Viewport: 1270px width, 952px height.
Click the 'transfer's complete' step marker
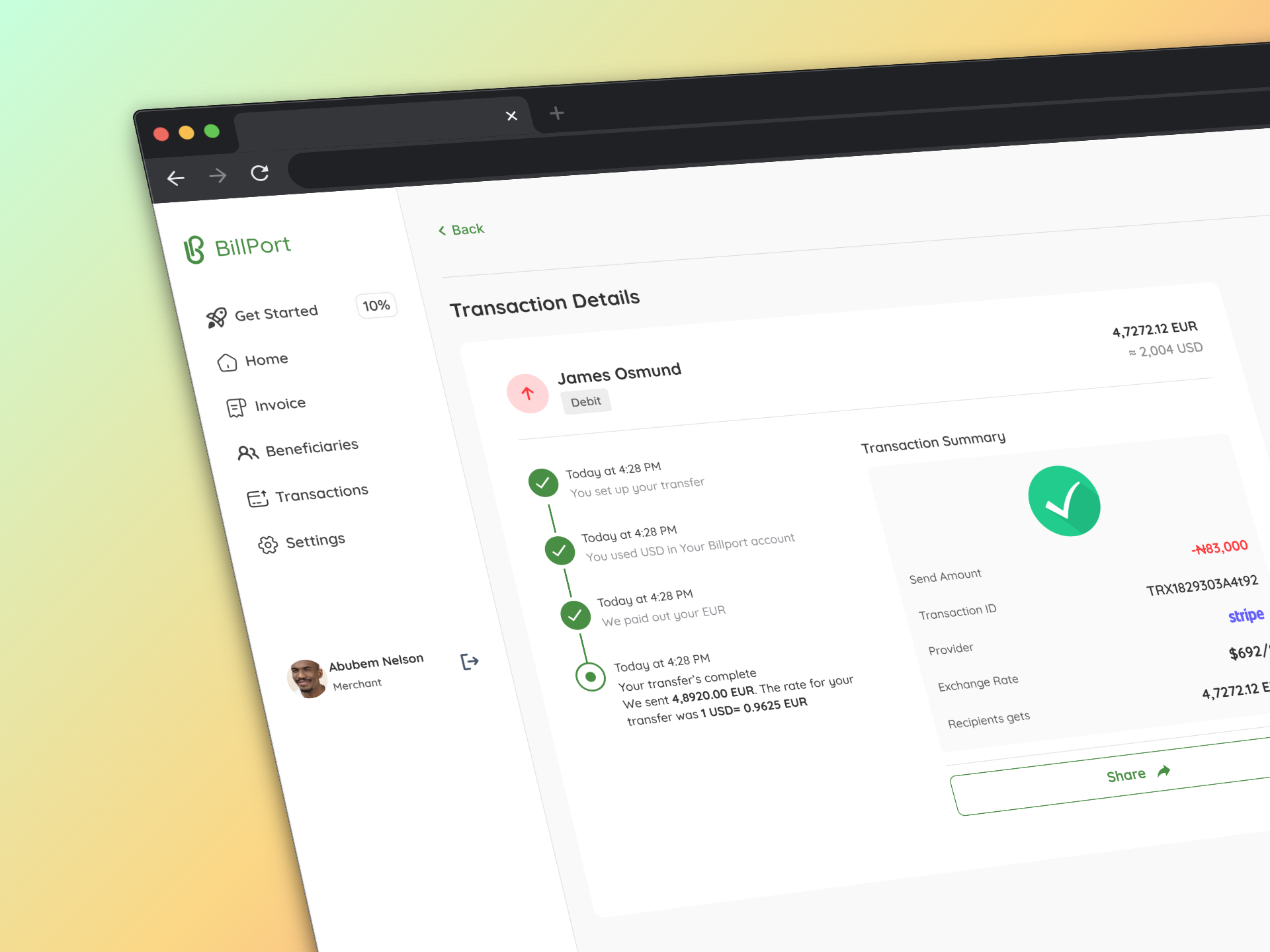coord(591,677)
